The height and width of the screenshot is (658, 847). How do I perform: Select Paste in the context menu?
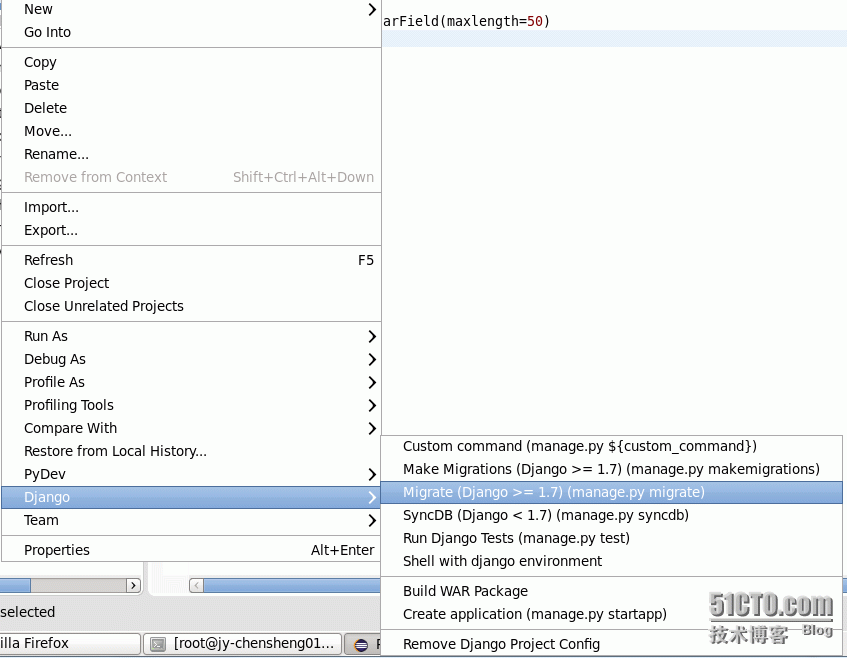click(191, 85)
